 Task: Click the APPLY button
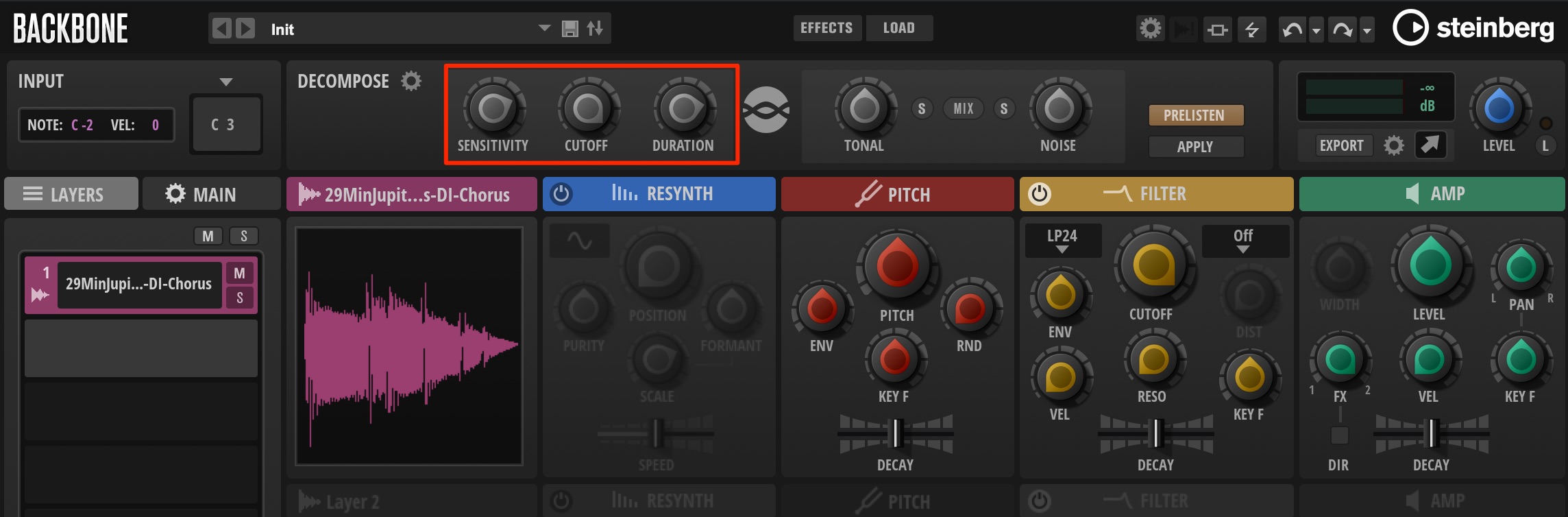coord(1196,147)
